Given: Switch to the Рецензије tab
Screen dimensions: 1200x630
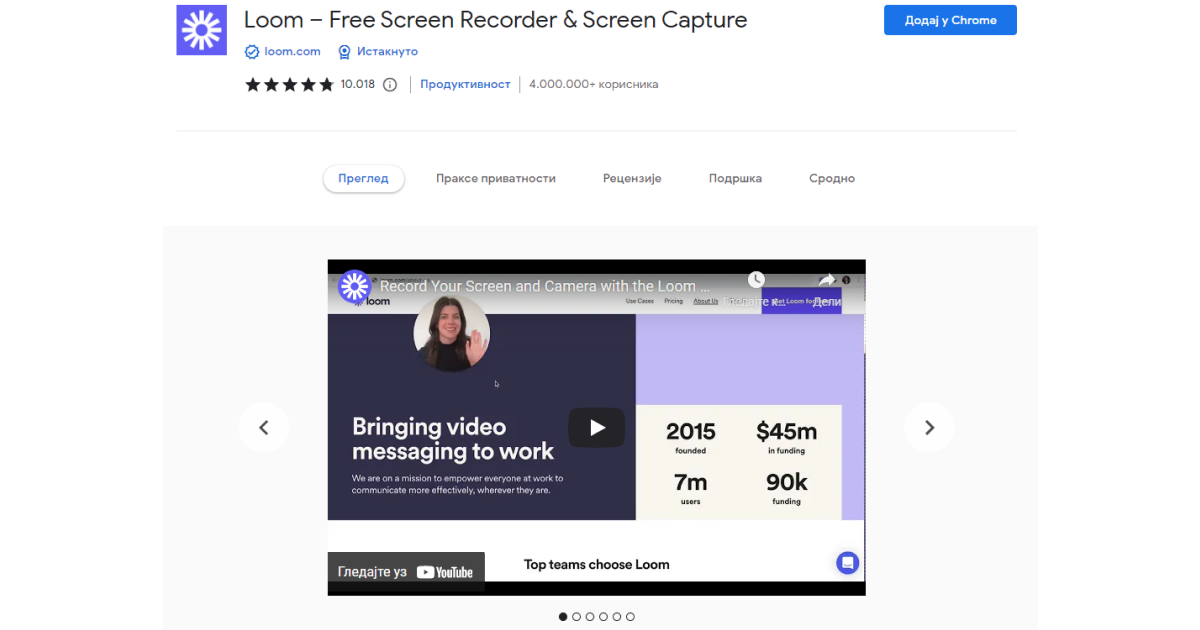Looking at the screenshot, I should (632, 179).
